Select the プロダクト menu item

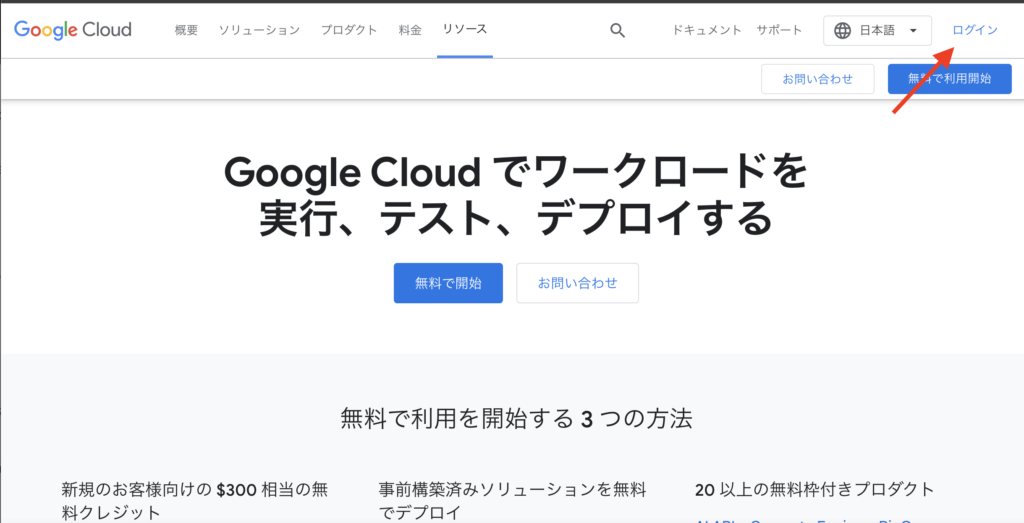tap(349, 30)
